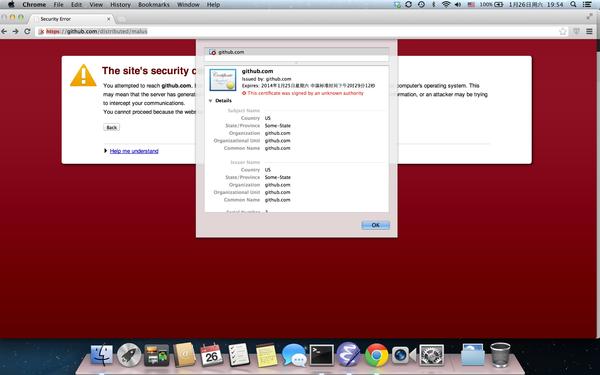Click the Expires date line
Image resolution: width=600 pixels, height=375 pixels.
pyautogui.click(x=308, y=86)
